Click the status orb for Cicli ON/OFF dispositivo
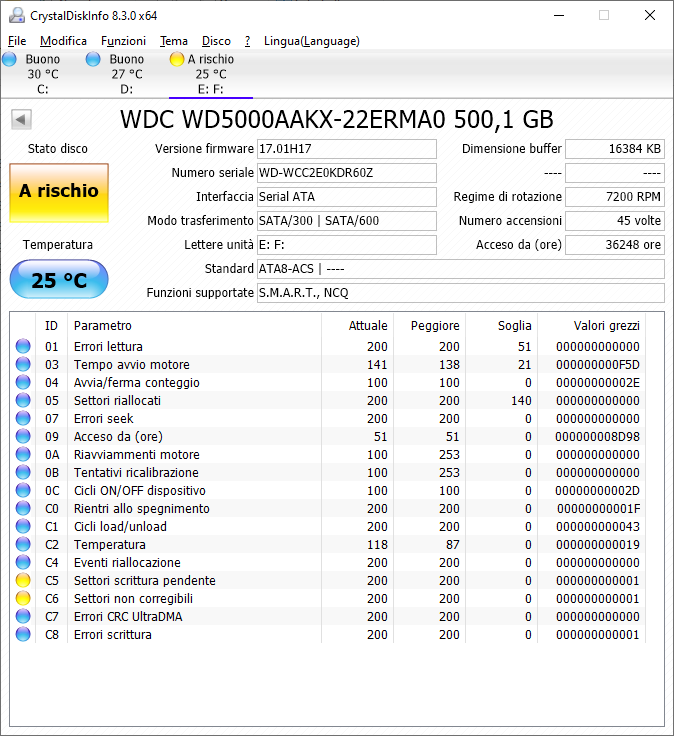 (x=23, y=490)
